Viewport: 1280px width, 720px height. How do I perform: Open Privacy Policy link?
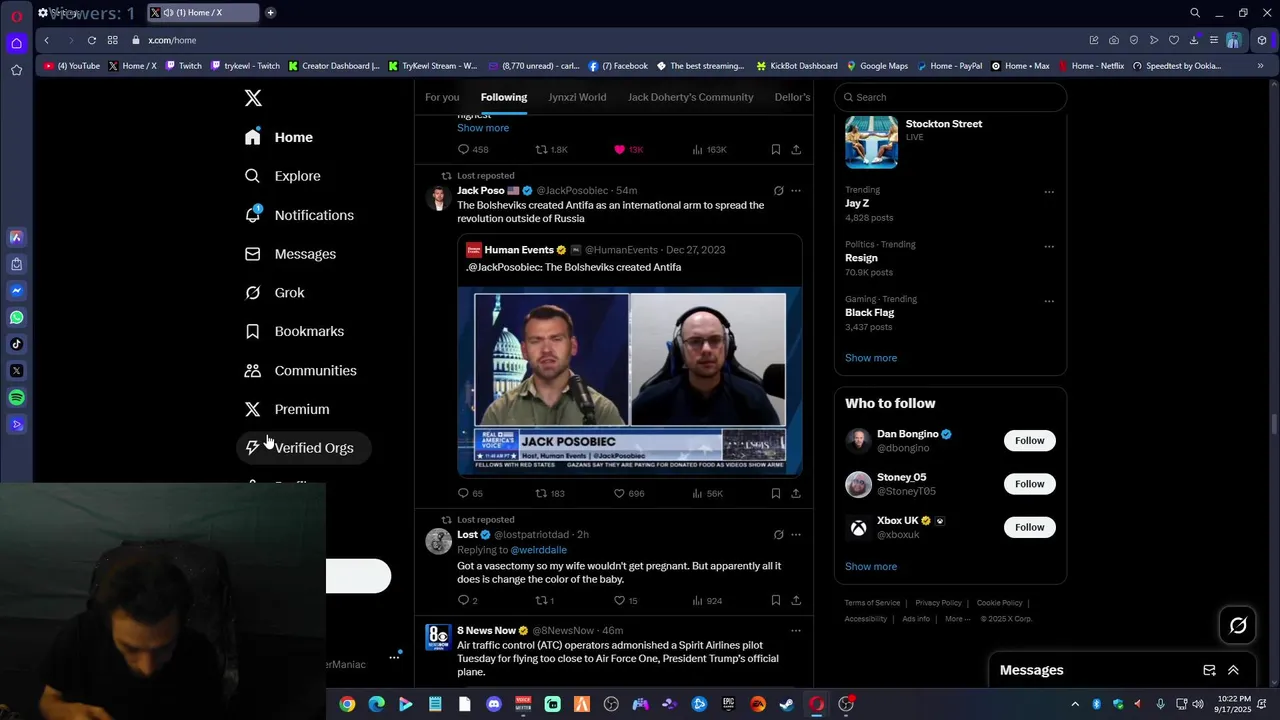[938, 603]
